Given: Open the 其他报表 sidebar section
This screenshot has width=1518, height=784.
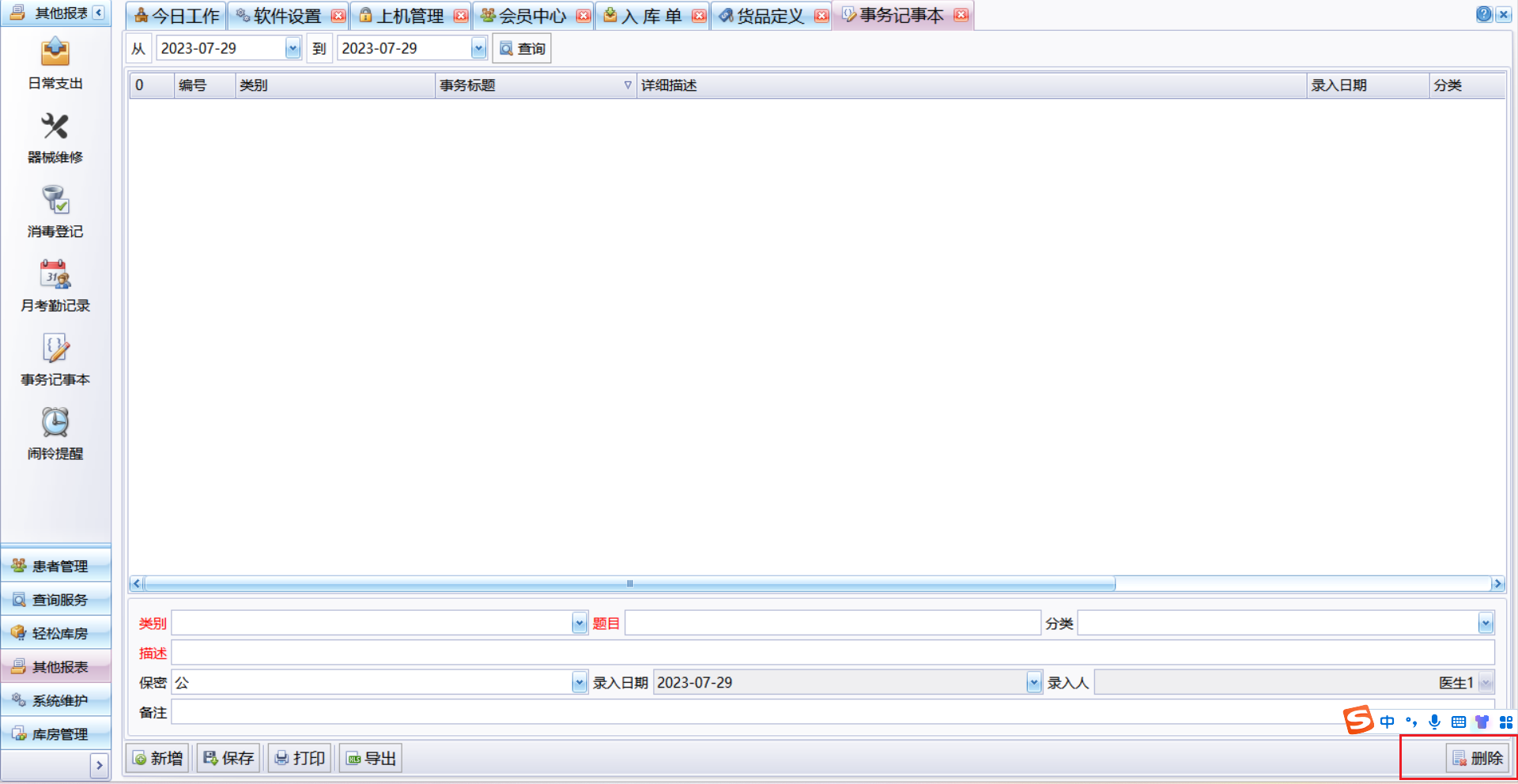Looking at the screenshot, I should click(x=56, y=667).
